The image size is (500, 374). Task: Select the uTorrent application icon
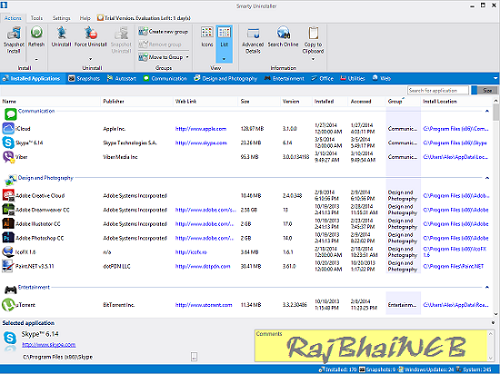click(x=8, y=304)
